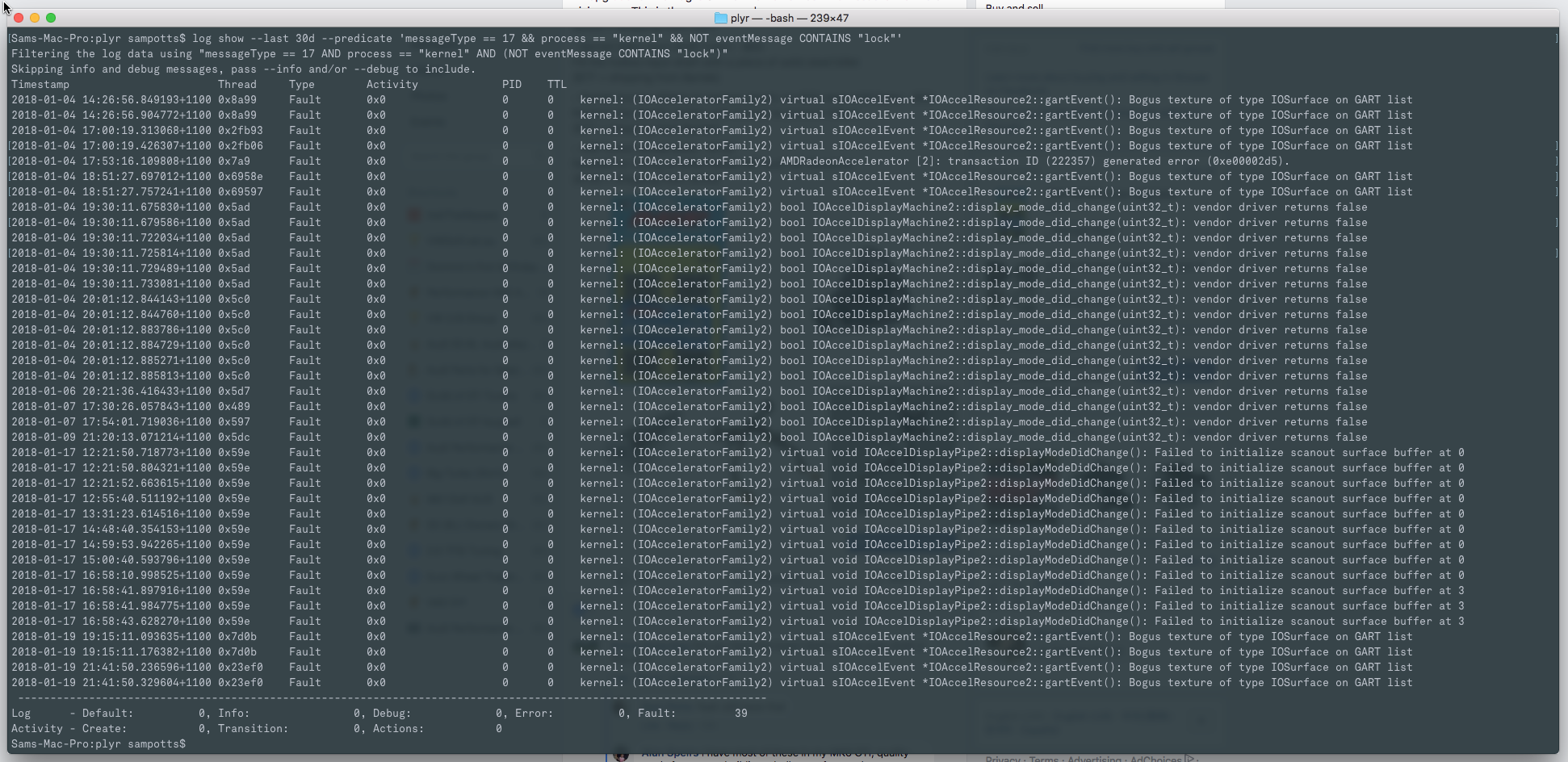Click timestamp '2018-01-04 20:01:12.844143+1100'
The width and height of the screenshot is (1568, 762).
tap(111, 299)
